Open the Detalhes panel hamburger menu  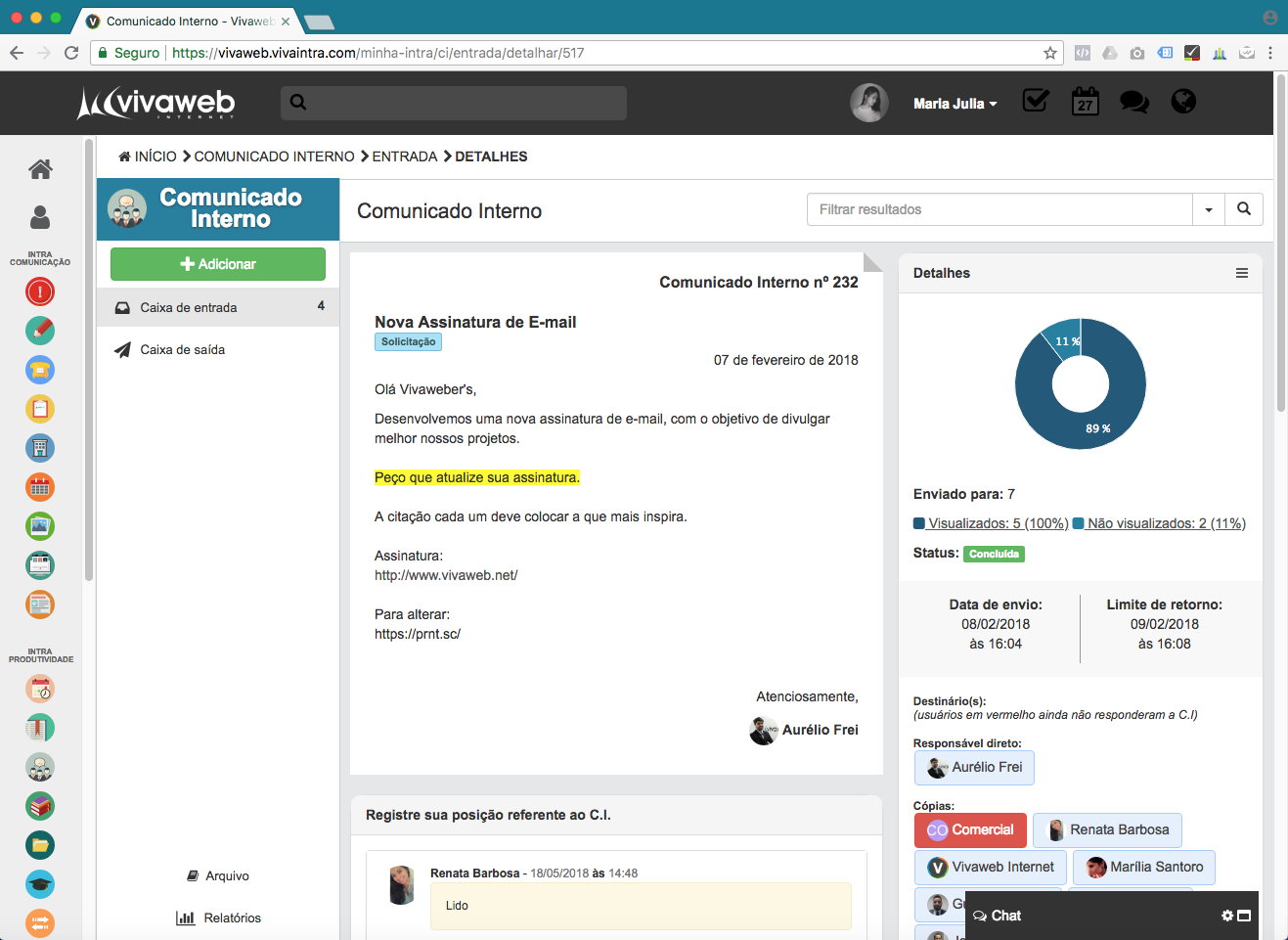click(1241, 273)
